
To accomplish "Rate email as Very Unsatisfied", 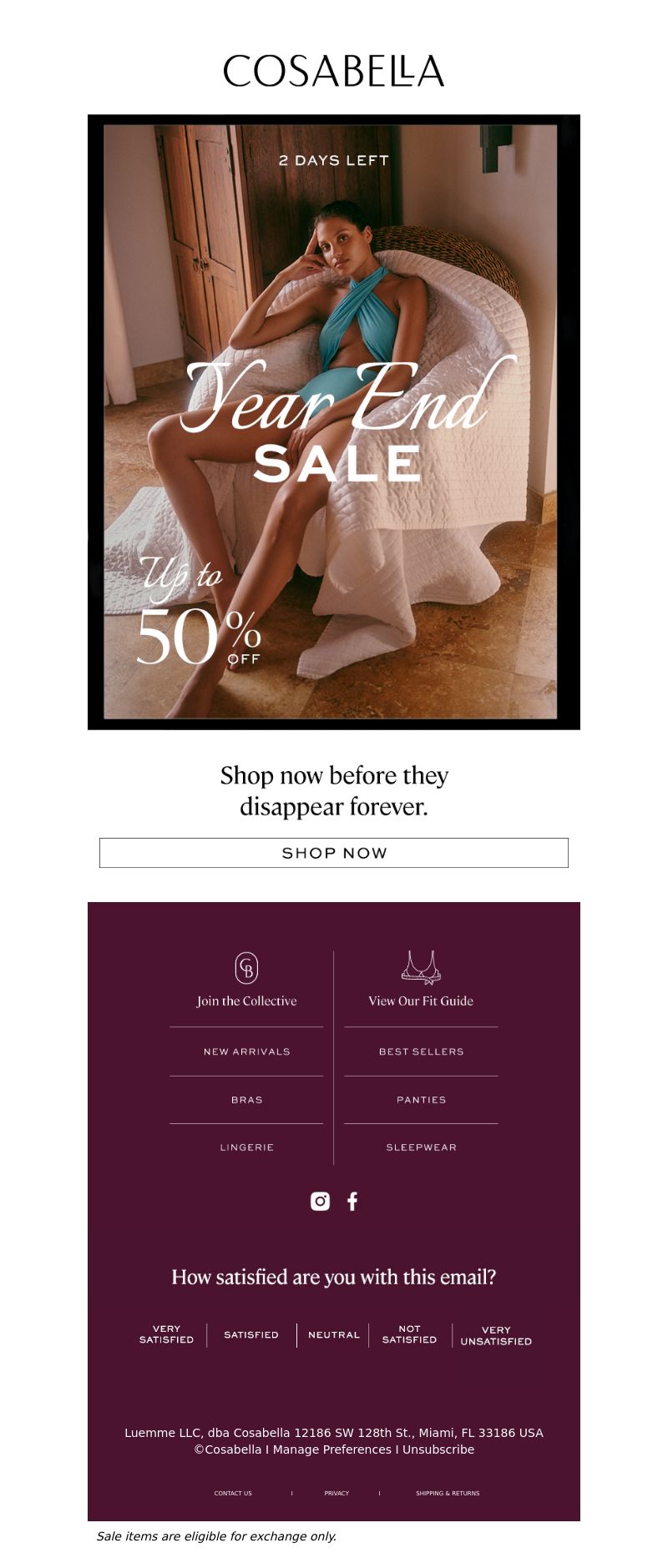I will [x=496, y=1335].
